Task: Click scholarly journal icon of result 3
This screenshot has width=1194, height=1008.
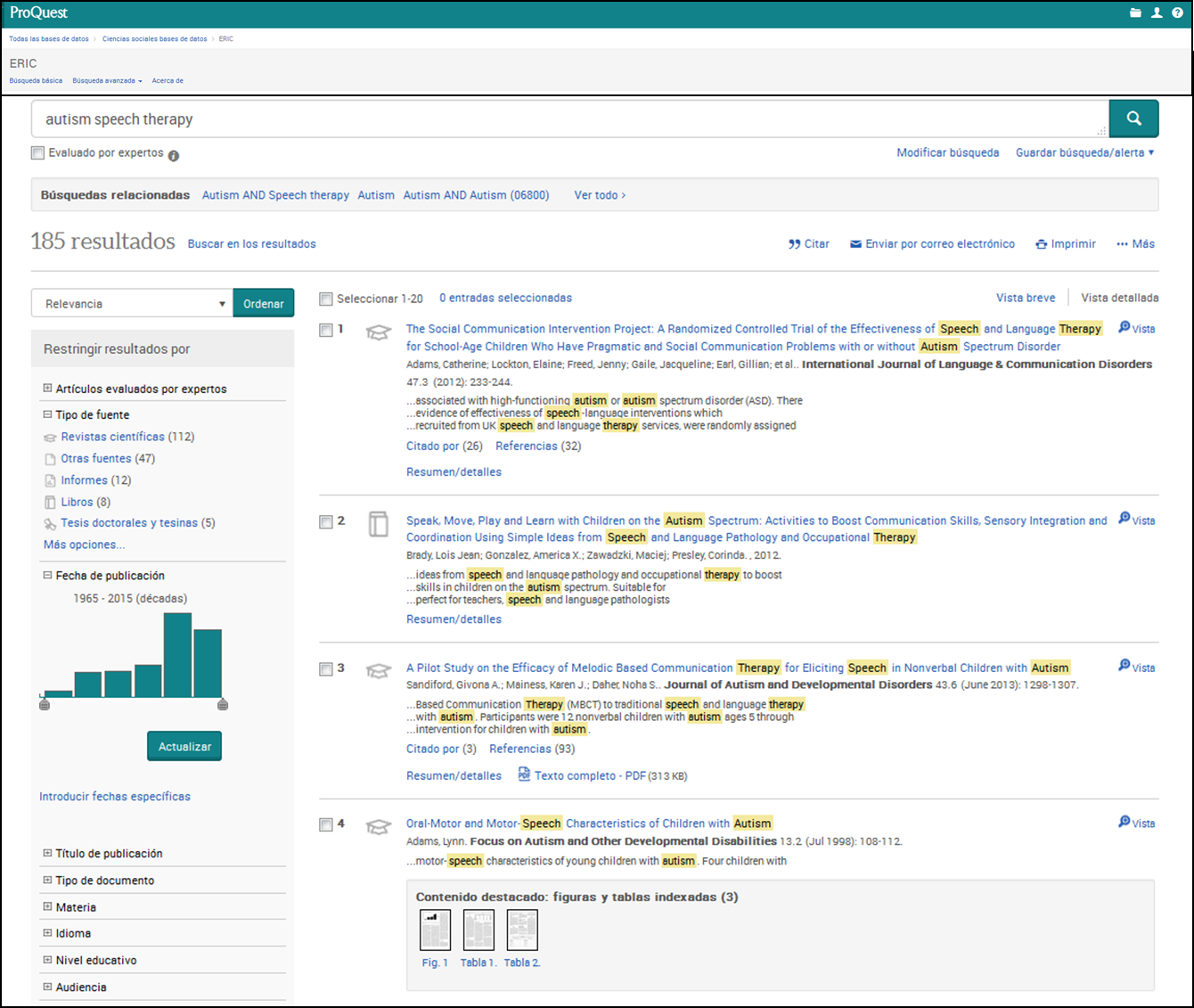Action: tap(379, 671)
